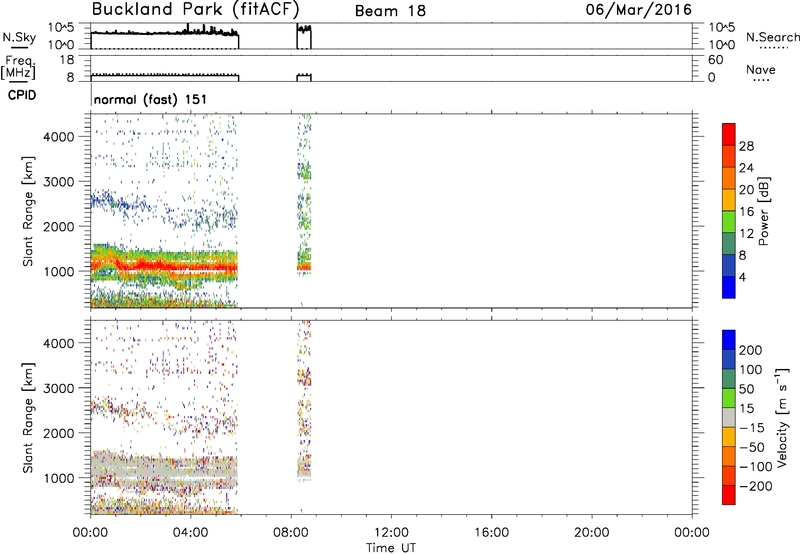Click the '1000' tick in the velocity panel

pyautogui.click(x=59, y=478)
